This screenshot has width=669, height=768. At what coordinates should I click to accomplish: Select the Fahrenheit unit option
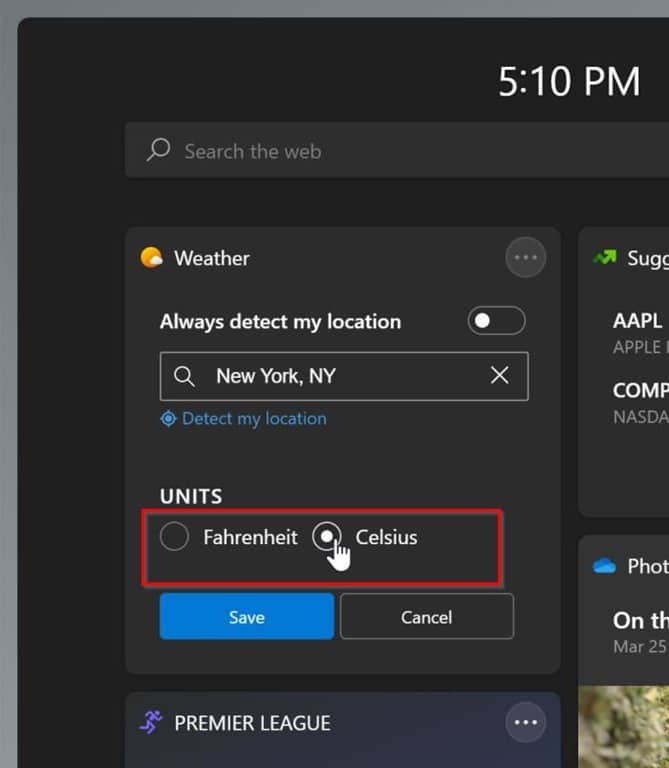[175, 537]
